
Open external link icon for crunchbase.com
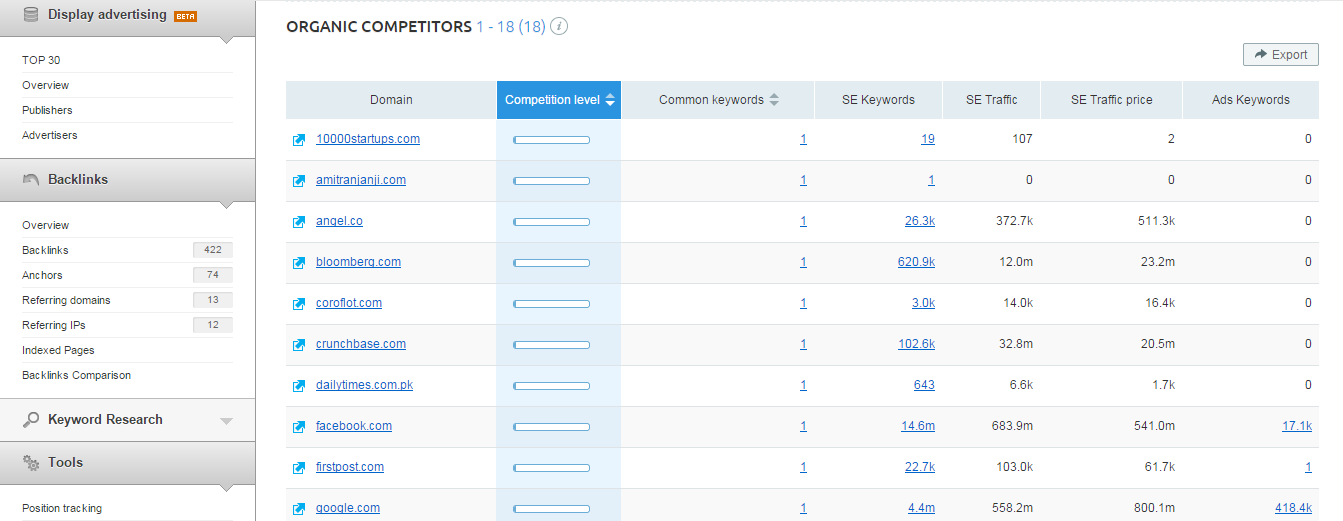[298, 345]
